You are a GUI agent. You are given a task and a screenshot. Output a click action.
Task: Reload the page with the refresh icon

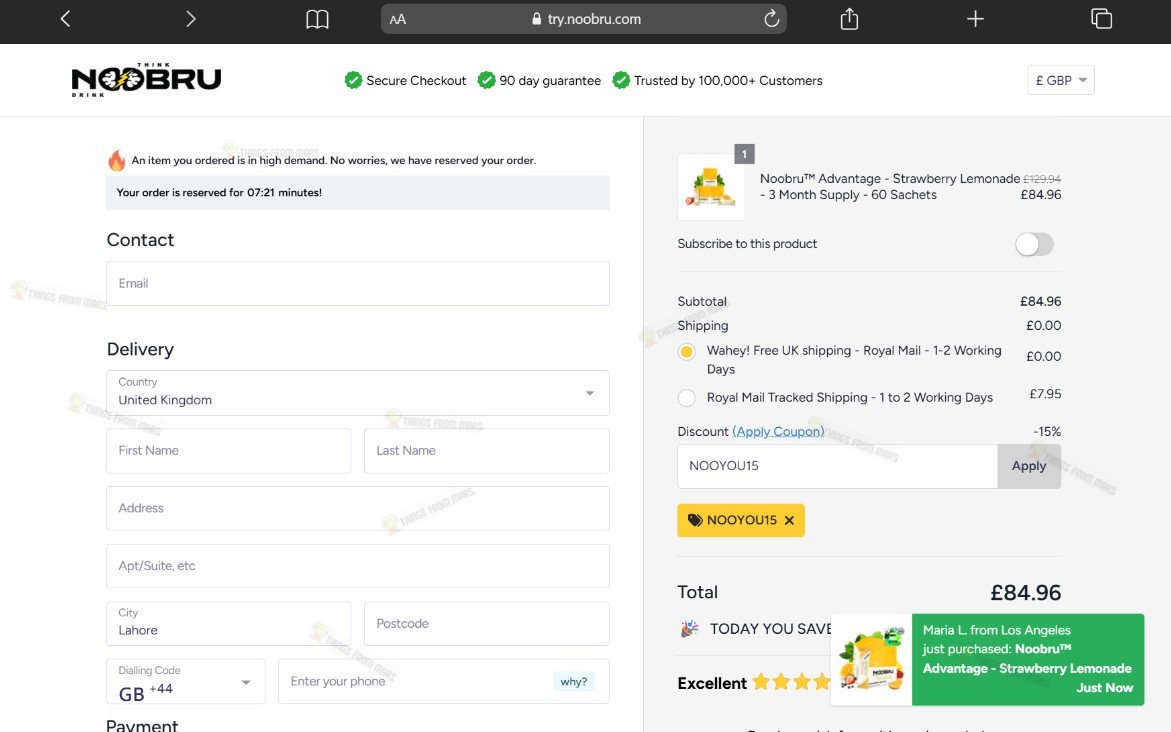[771, 19]
